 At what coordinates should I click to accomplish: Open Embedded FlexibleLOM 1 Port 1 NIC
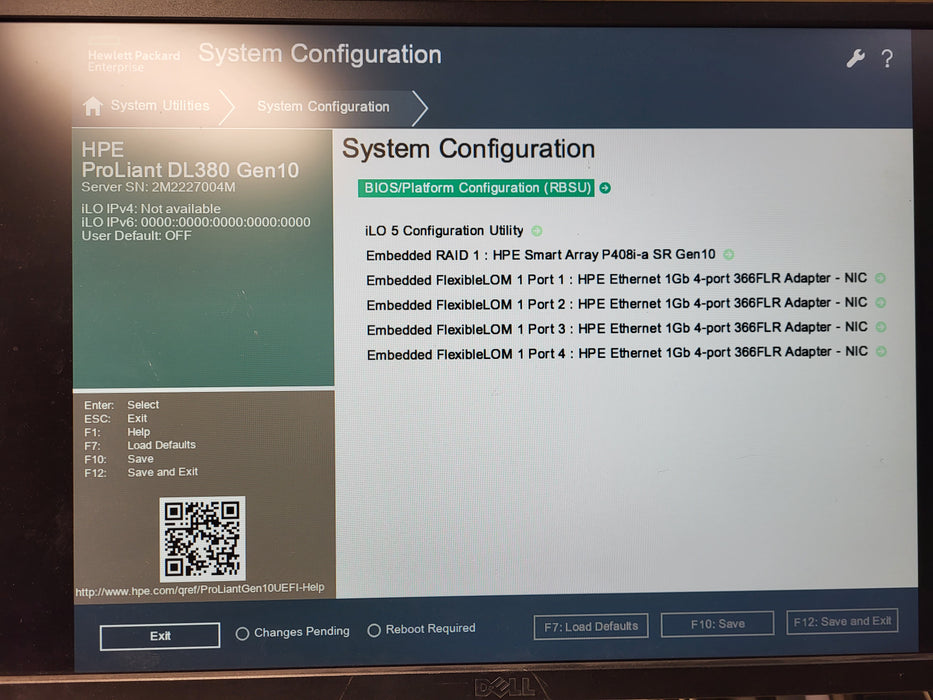(x=616, y=279)
